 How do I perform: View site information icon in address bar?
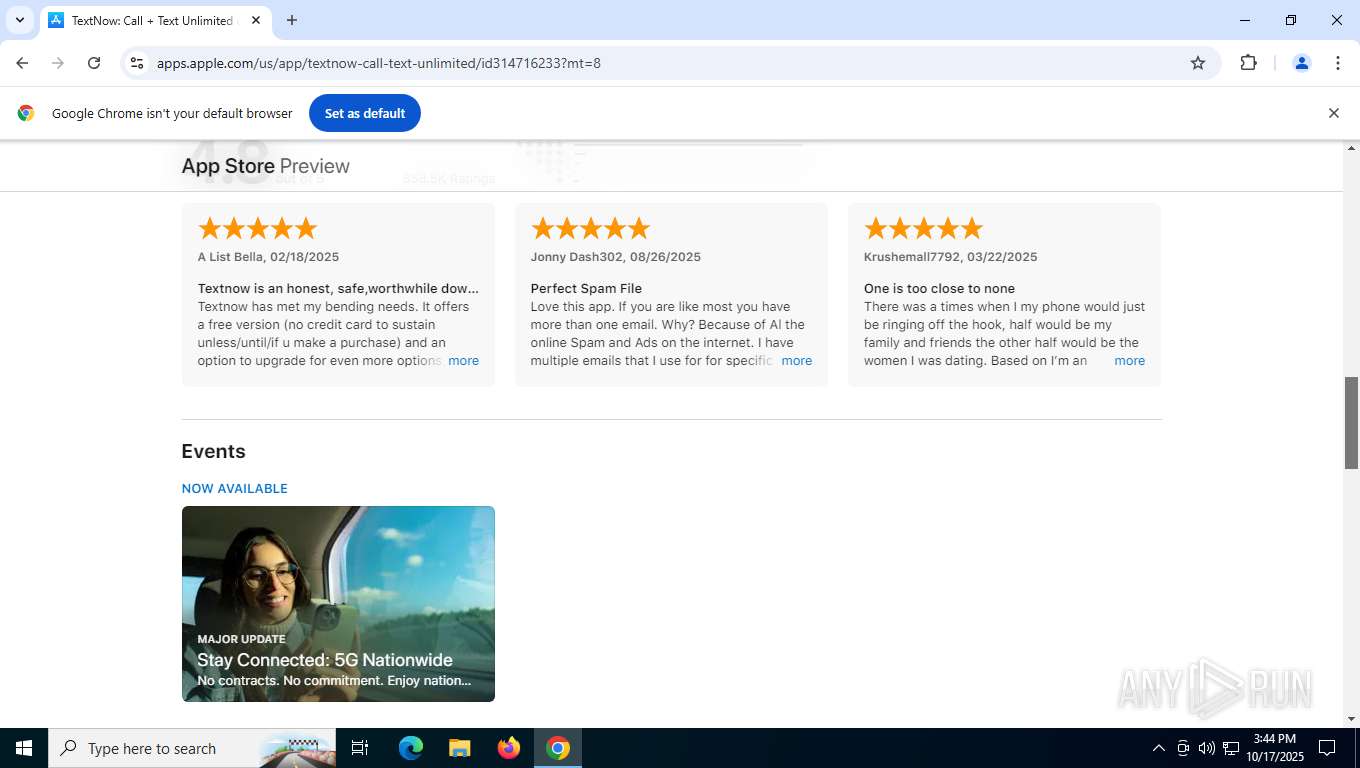[137, 63]
